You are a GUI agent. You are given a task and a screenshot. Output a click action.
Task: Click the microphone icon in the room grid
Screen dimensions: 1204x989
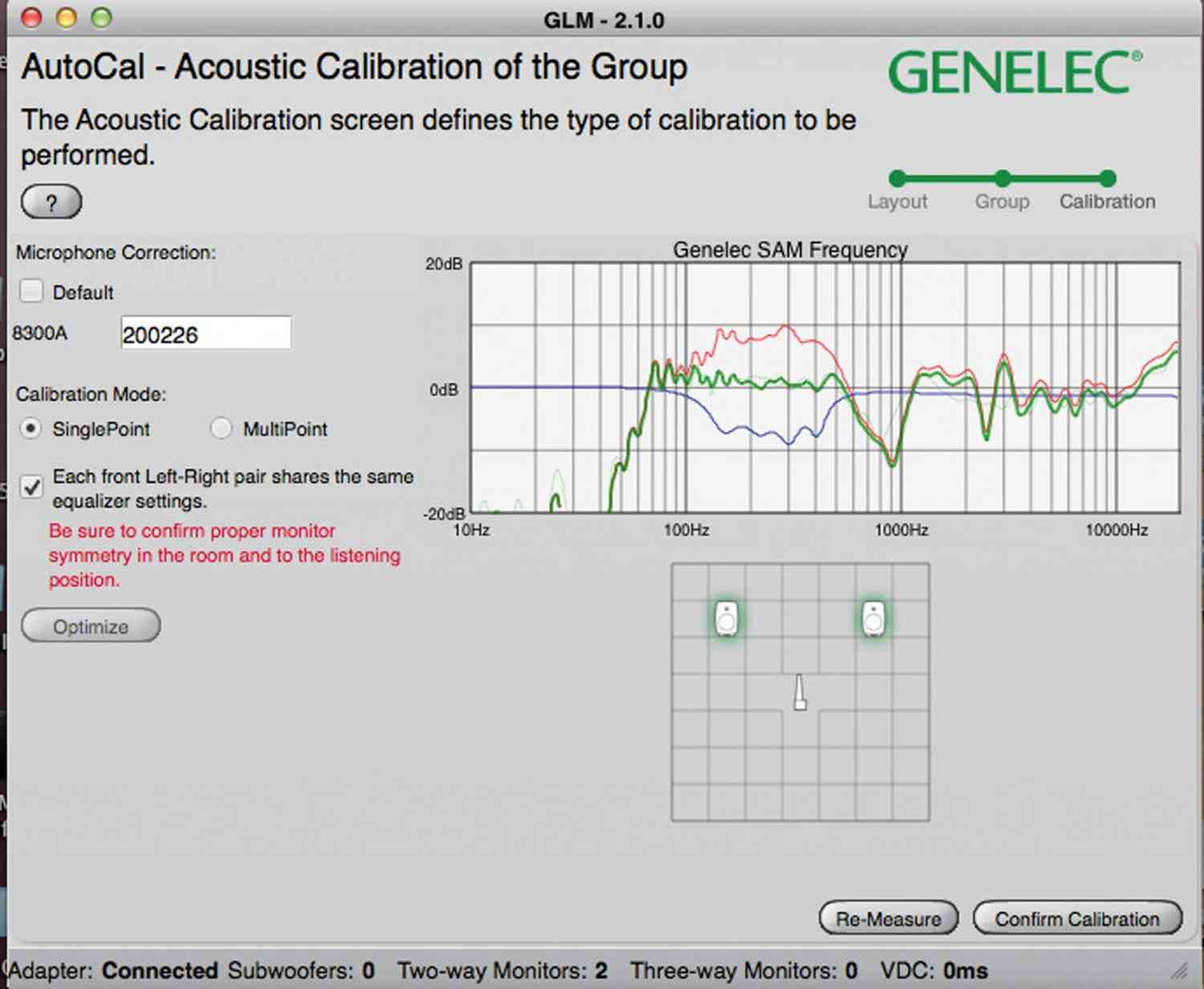pos(799,692)
